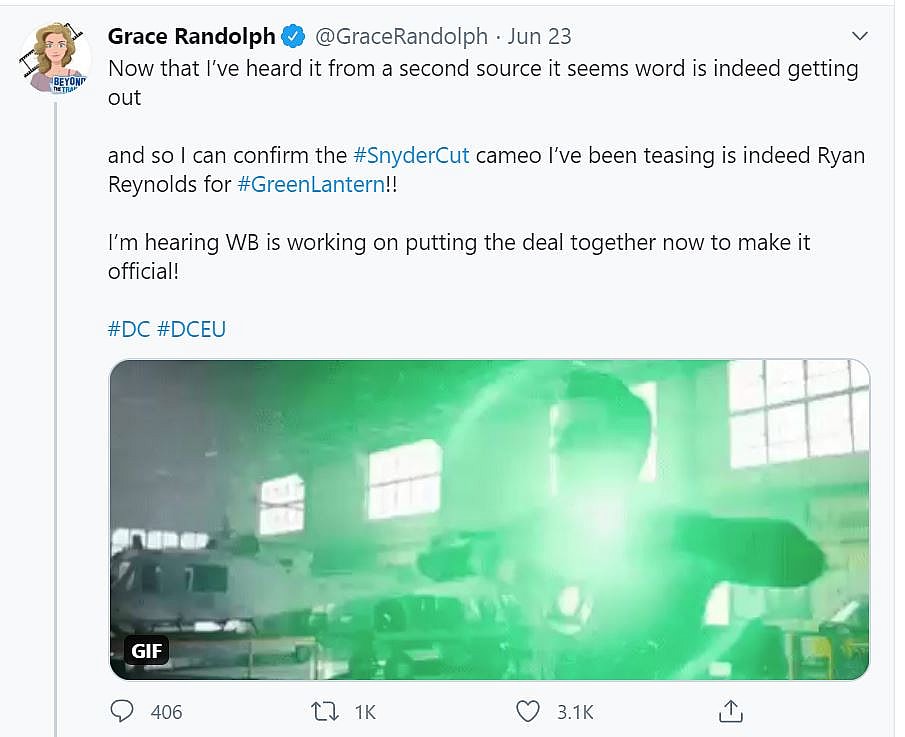Expand the tweet options chevron
The width and height of the screenshot is (905, 737).
tap(859, 37)
